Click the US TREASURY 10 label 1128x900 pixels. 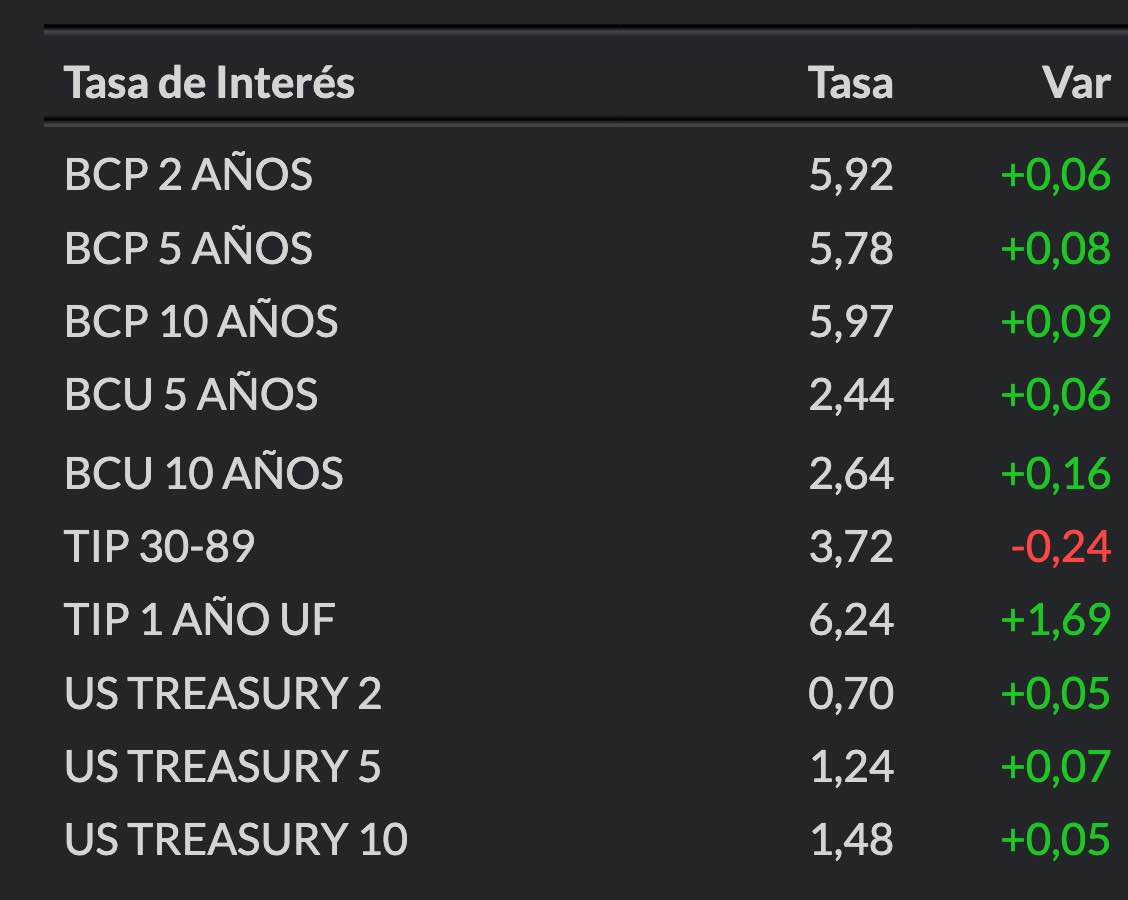coord(236,839)
